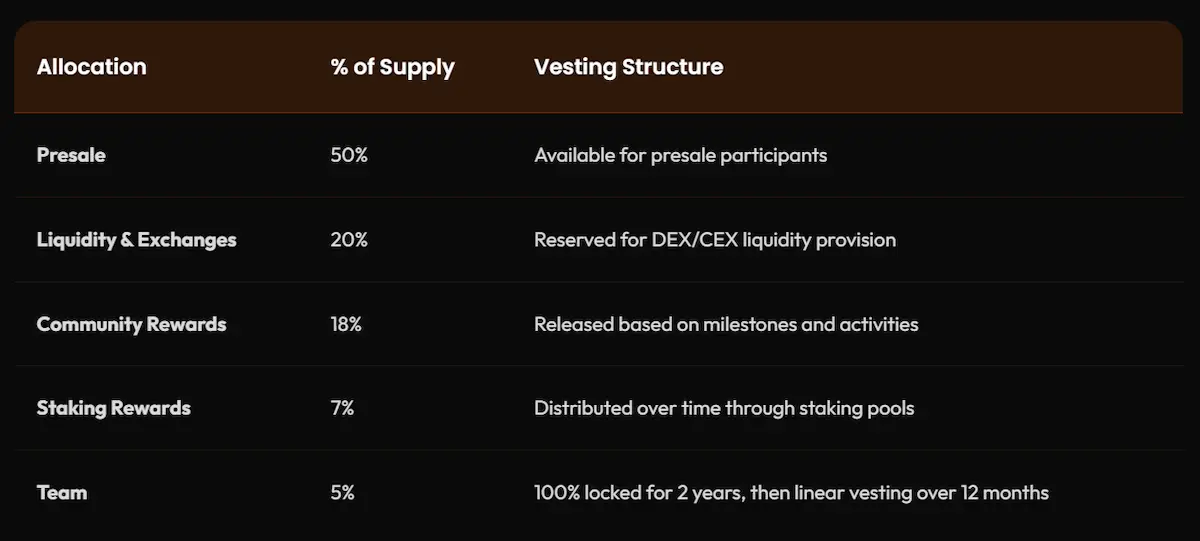Image resolution: width=1200 pixels, height=541 pixels.
Task: Click the Staking Rewards label
Action: 113,408
